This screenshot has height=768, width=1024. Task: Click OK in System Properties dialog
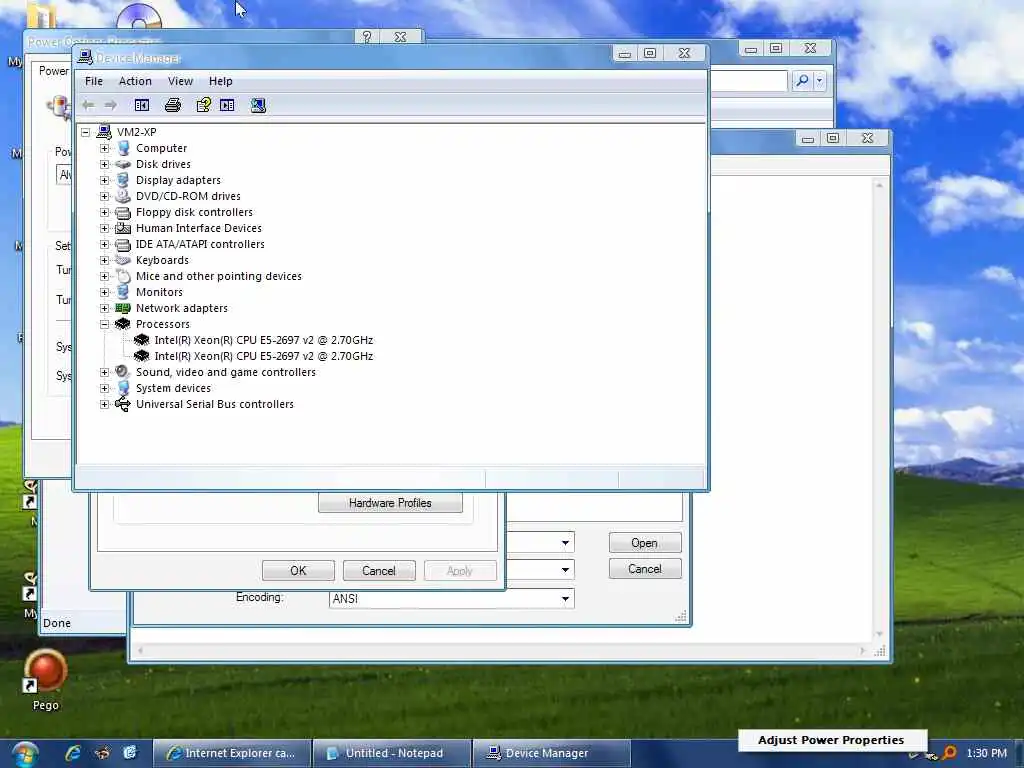298,571
